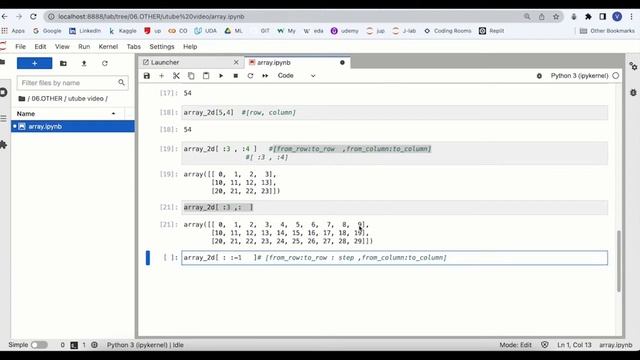Run the selected cell with the play icon
This screenshot has width=640, height=360.
tap(221, 76)
